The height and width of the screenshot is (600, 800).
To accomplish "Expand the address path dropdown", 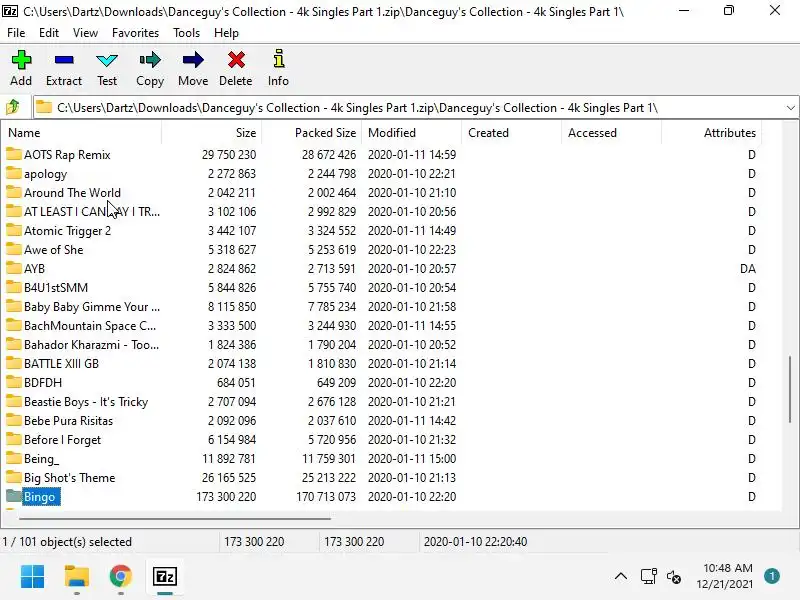I will click(x=790, y=108).
